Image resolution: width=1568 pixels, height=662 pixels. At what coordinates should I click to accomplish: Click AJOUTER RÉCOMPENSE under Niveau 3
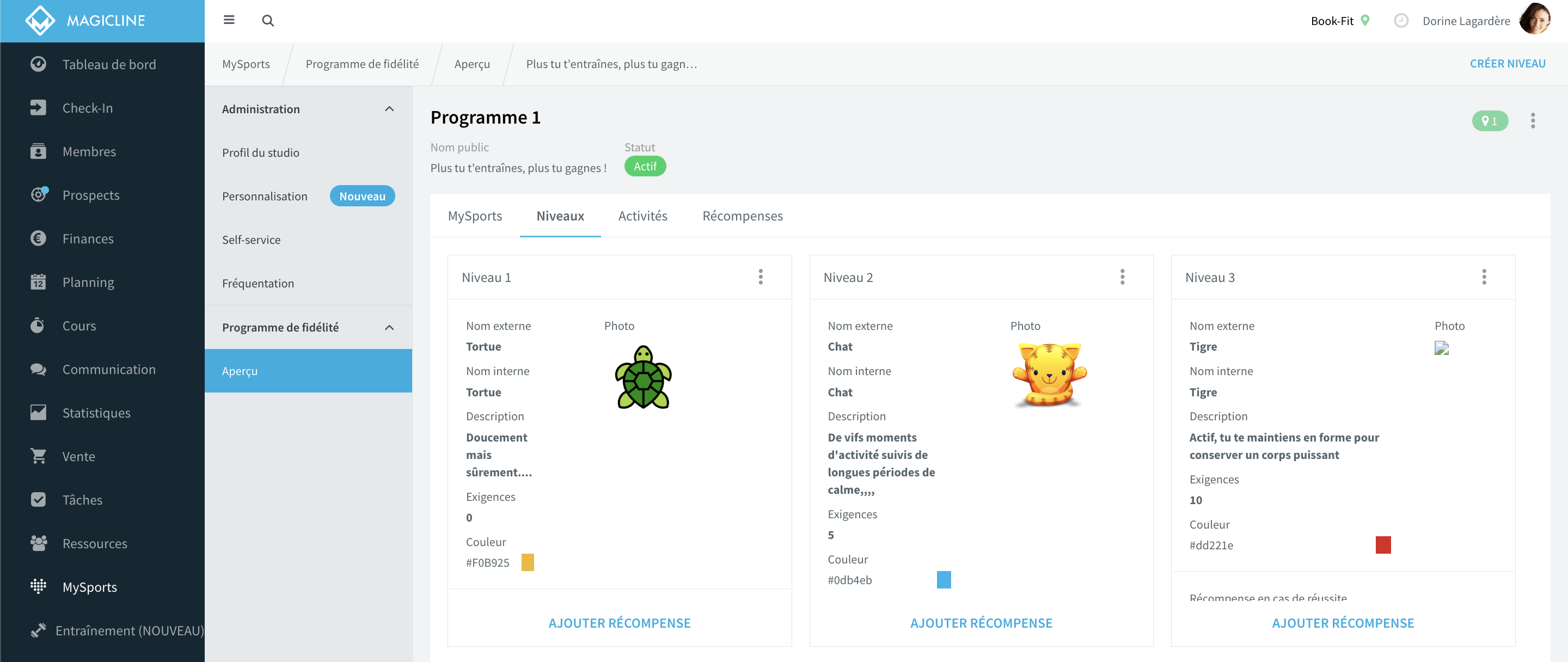pos(1343,623)
